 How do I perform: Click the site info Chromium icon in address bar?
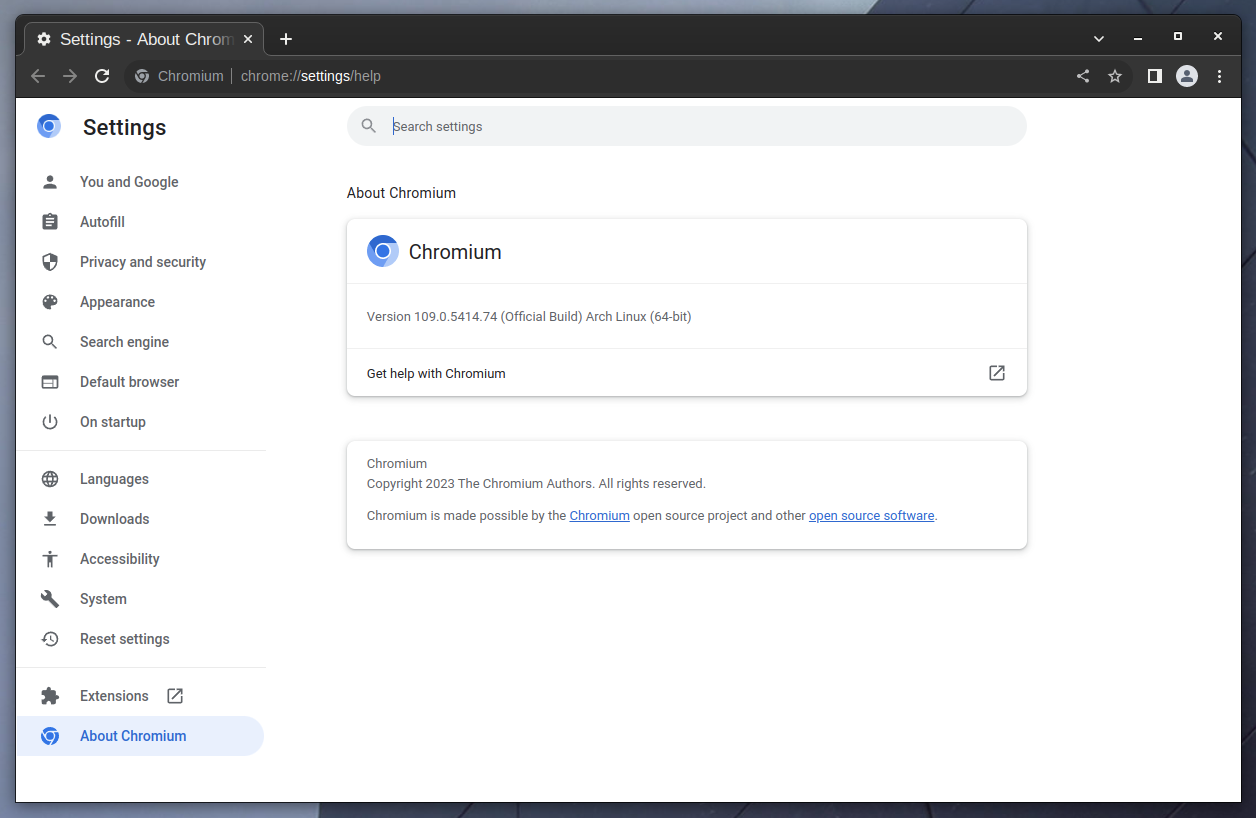coord(142,76)
